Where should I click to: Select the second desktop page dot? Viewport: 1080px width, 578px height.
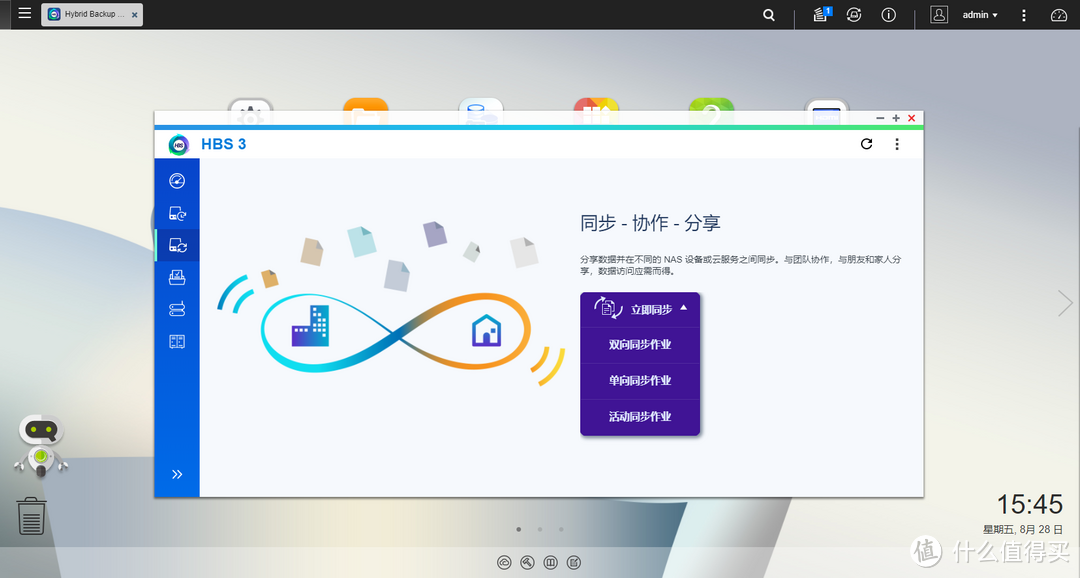coord(540,529)
